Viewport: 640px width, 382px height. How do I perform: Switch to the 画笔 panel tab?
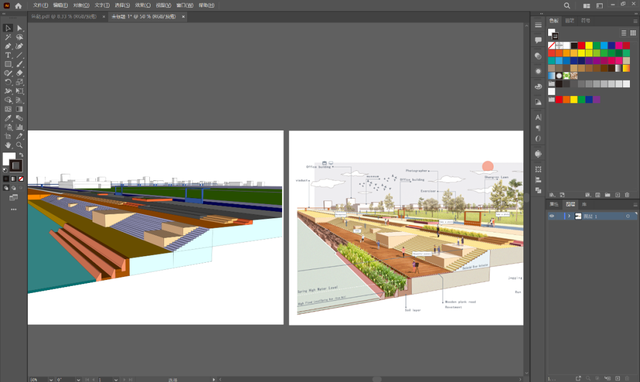[x=570, y=20]
